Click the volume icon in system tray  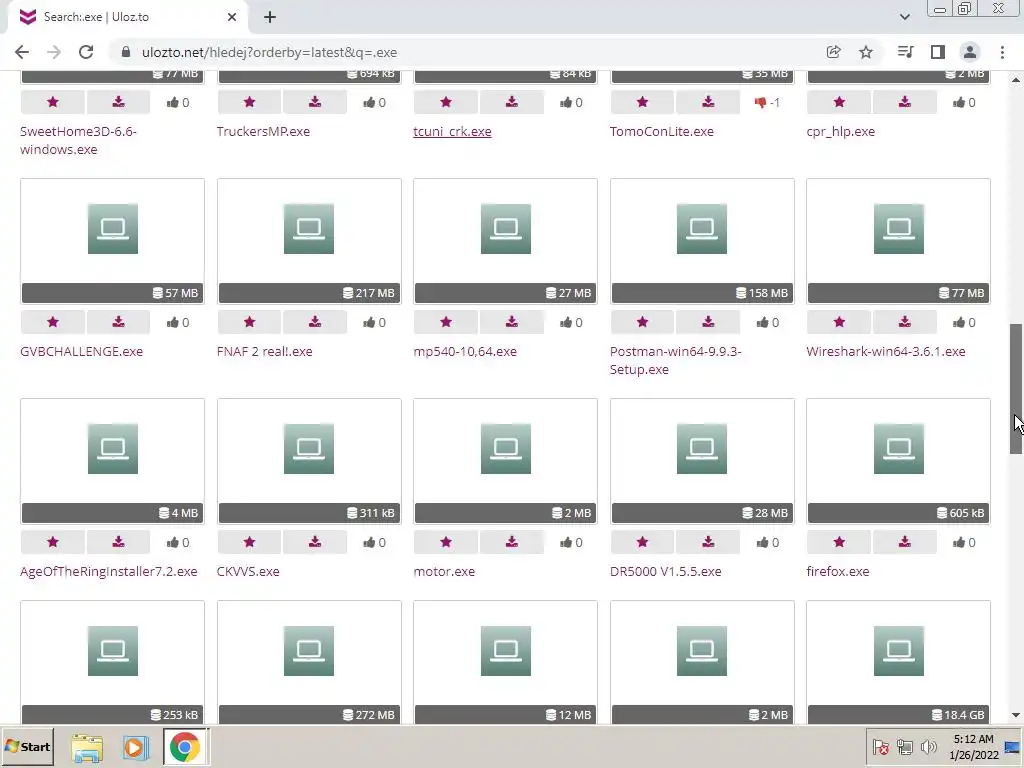tap(928, 746)
